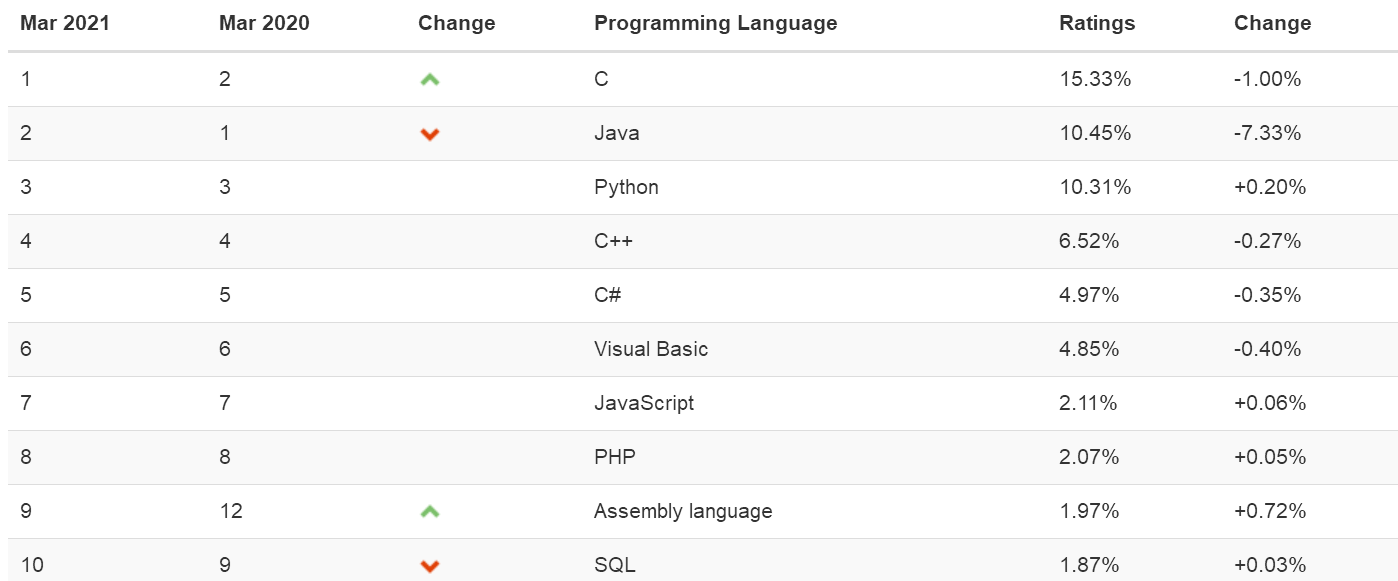
Task: Click the +0.72% change value
Action: [1270, 511]
